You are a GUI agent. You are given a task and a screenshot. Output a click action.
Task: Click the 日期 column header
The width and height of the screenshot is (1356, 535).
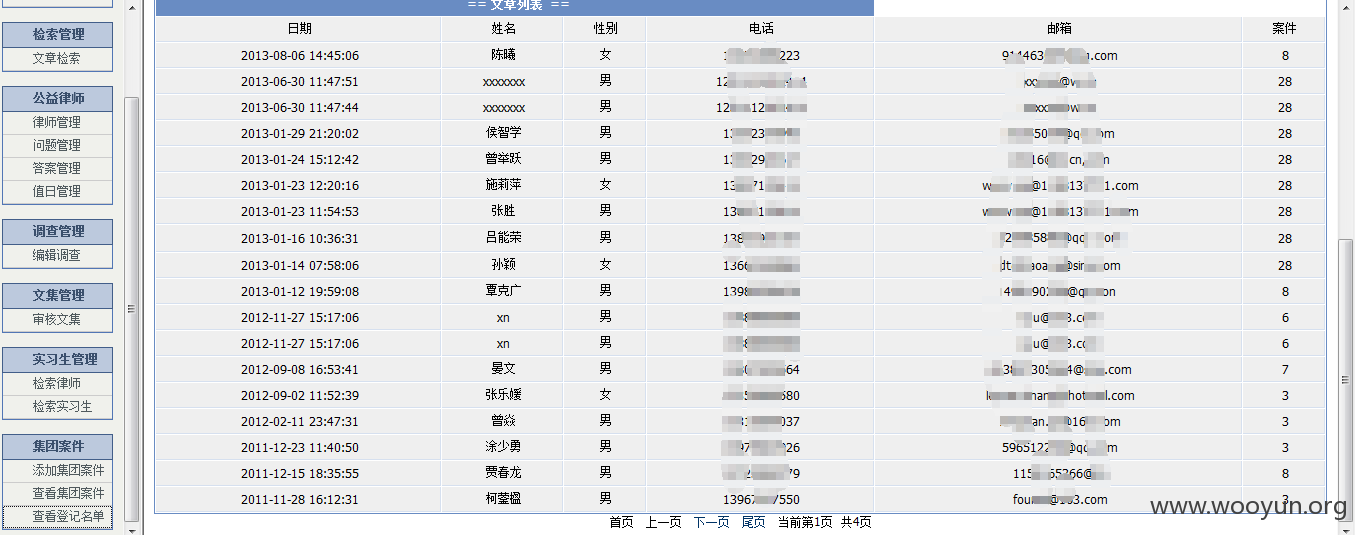tap(299, 29)
